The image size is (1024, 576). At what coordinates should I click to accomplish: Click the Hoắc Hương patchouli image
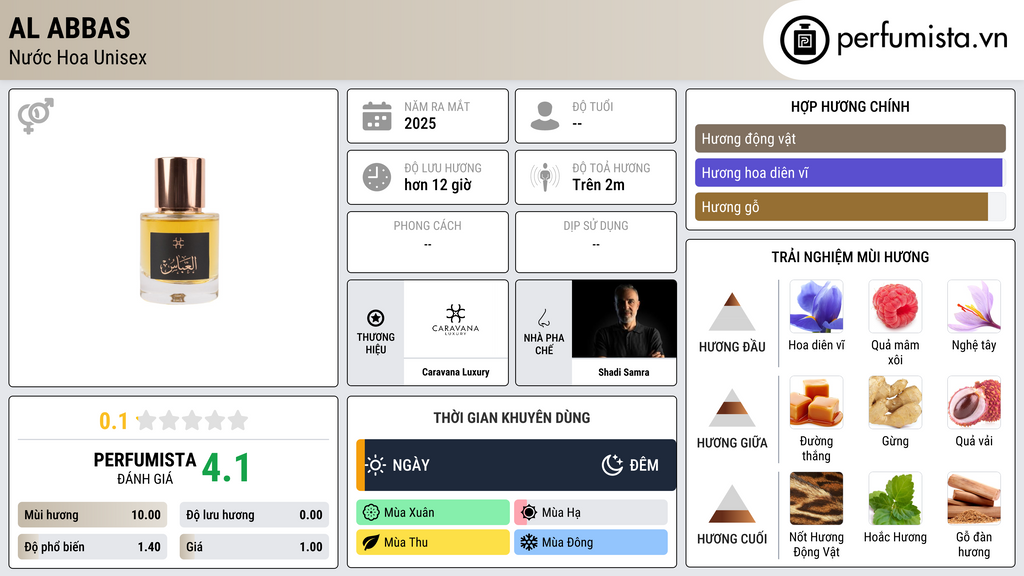(x=895, y=498)
